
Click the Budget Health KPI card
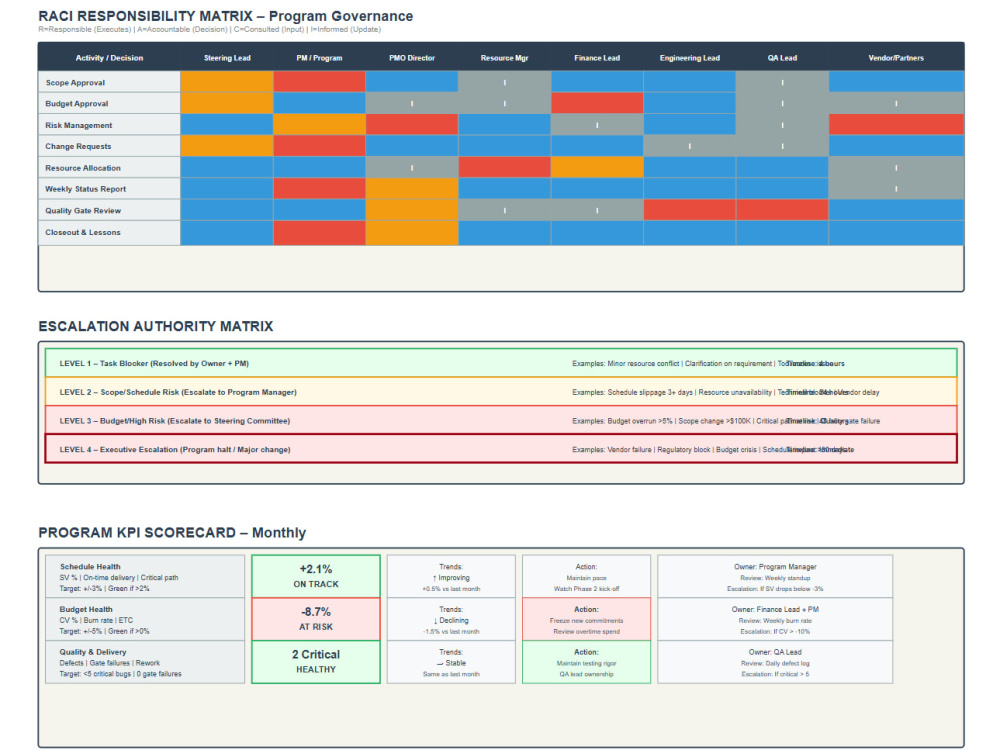[145, 619]
